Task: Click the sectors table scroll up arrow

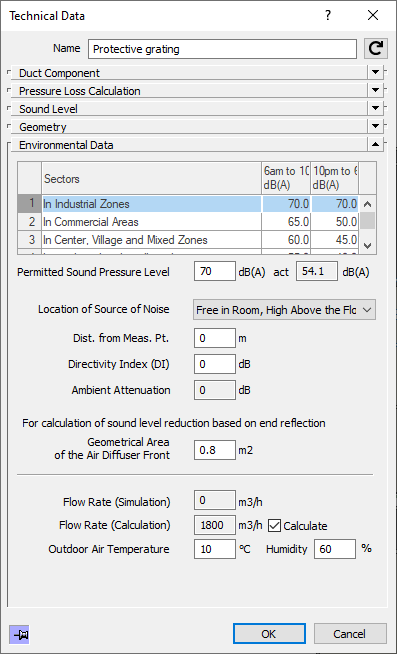Action: pos(367,204)
